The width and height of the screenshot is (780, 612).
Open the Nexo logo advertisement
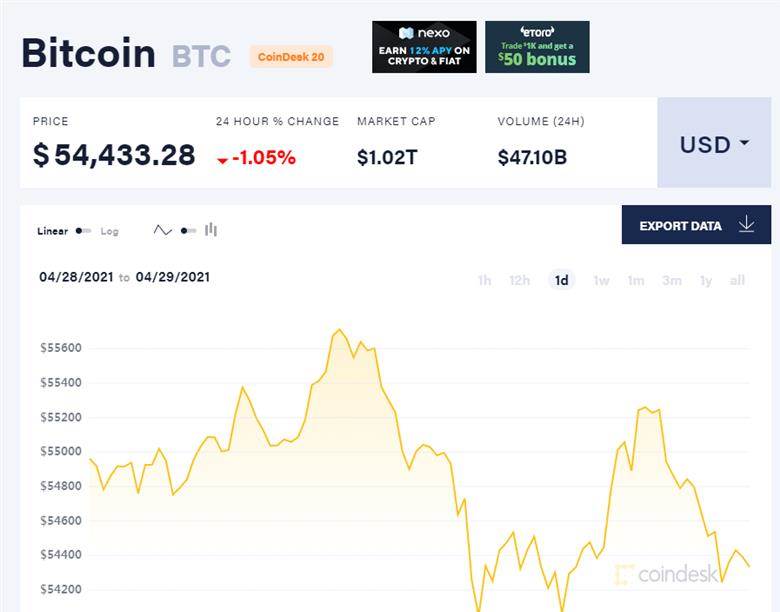pyautogui.click(x=424, y=47)
